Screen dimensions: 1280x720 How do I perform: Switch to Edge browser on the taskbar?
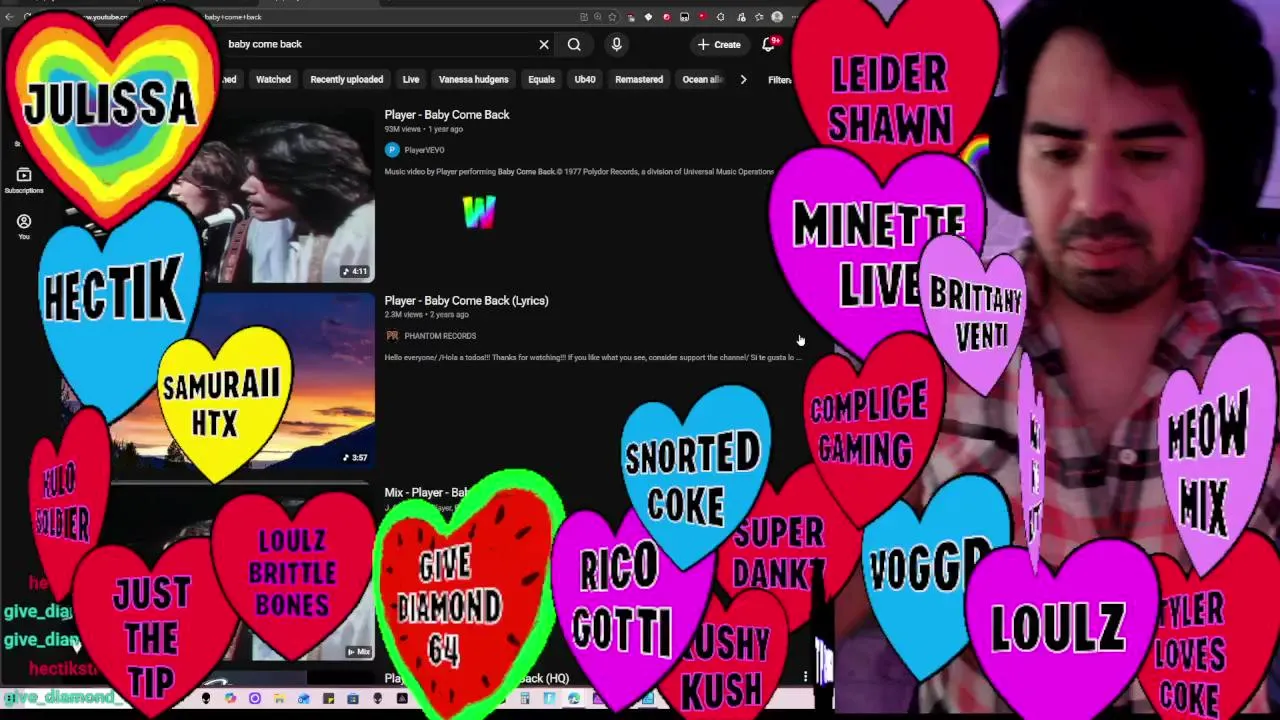click(x=574, y=698)
